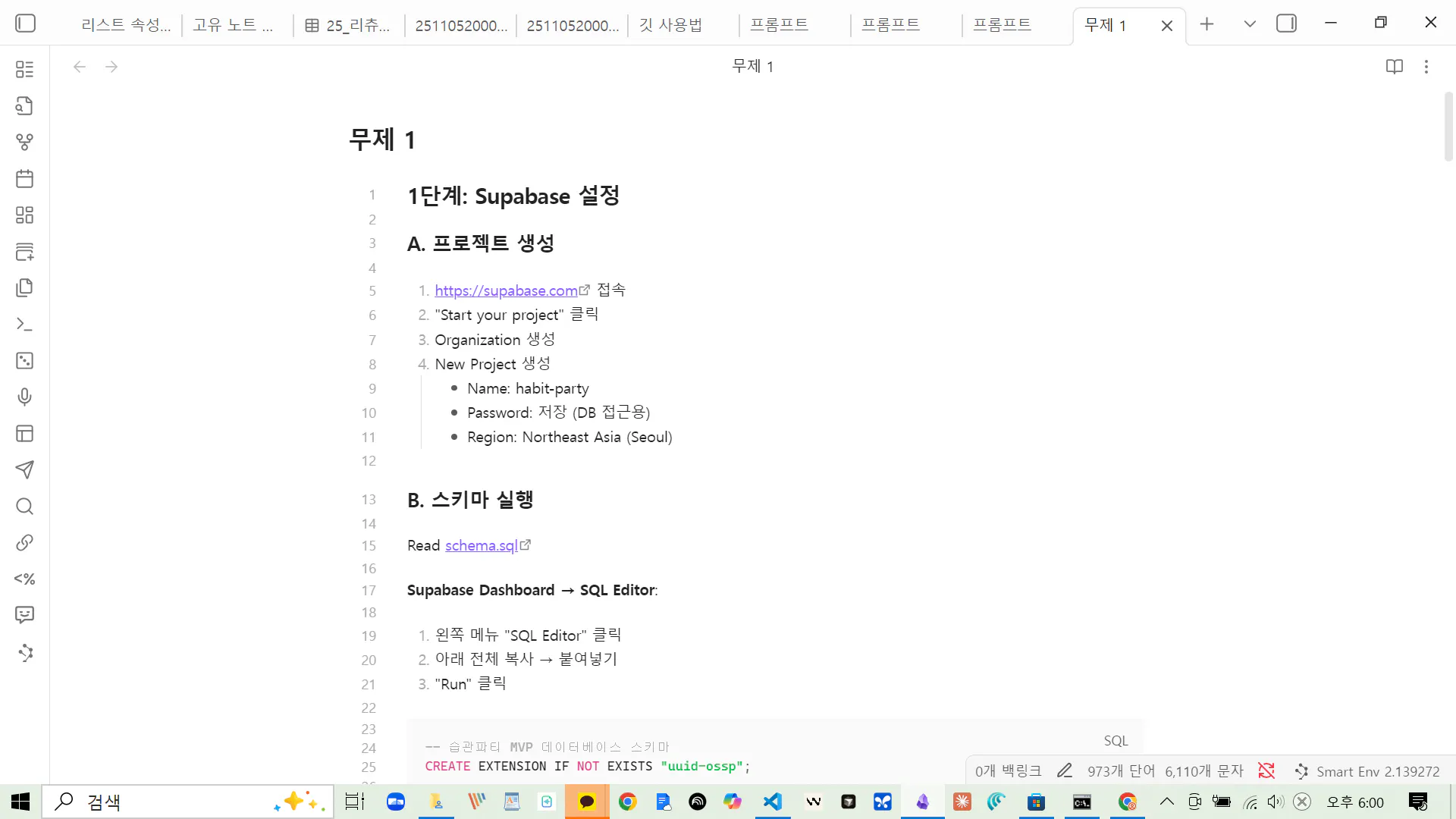
Task: Toggle editing mode pencil icon in status bar
Action: (1065, 771)
